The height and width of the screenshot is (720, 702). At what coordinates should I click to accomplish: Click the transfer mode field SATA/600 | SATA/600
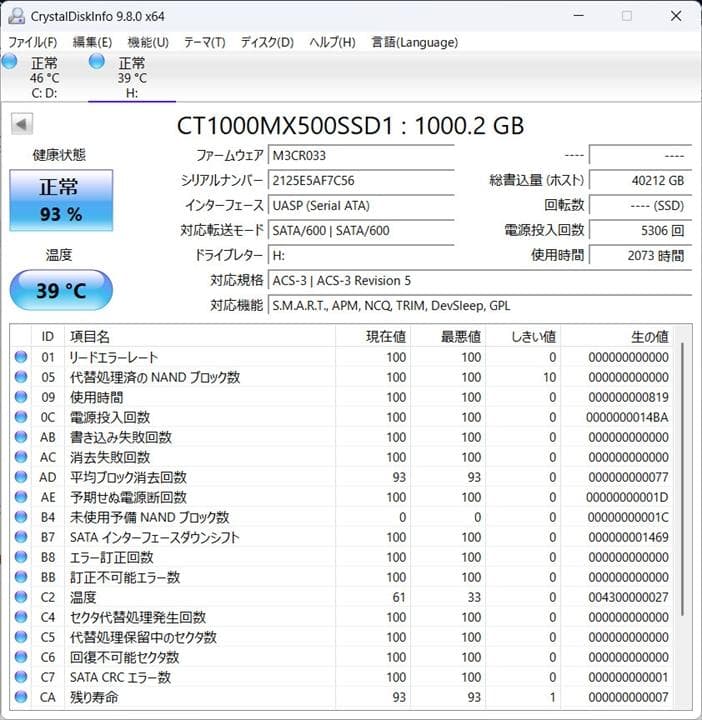[x=361, y=230]
